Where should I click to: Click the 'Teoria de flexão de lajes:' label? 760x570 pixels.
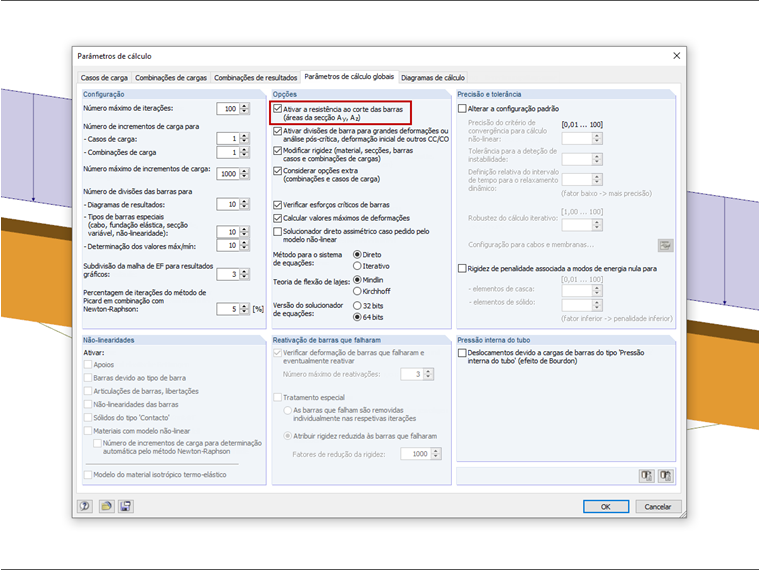[311, 282]
